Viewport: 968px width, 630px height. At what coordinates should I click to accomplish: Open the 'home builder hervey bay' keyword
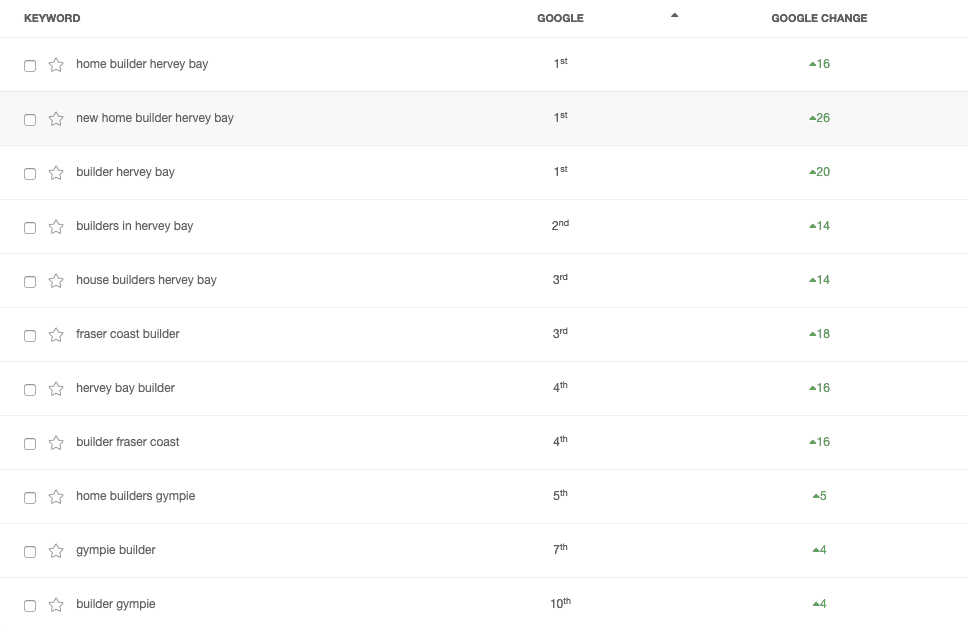point(142,64)
